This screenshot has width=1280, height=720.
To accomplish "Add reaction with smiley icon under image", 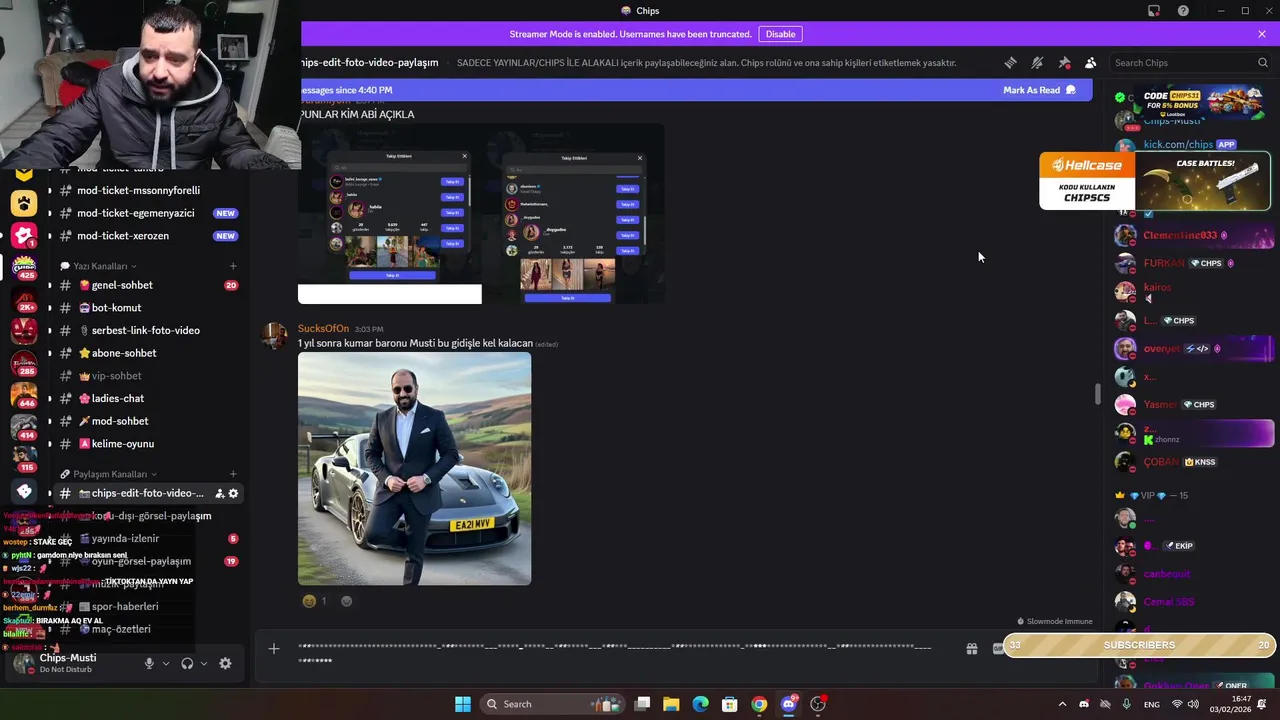I will 347,601.
